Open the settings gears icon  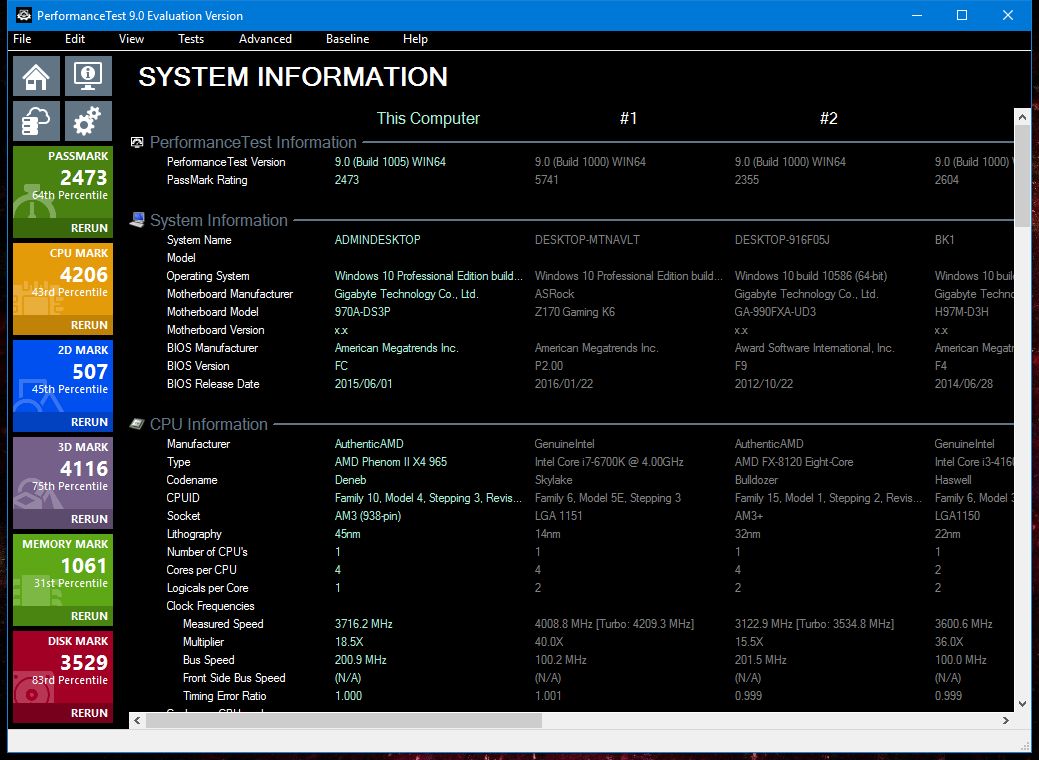pyautogui.click(x=88, y=121)
